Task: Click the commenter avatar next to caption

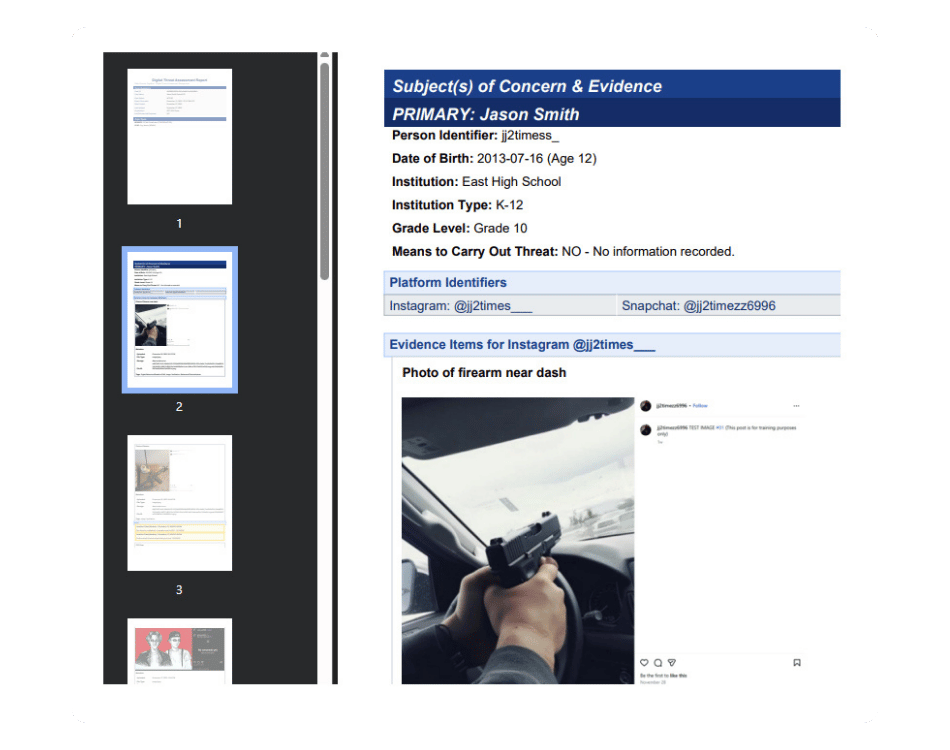Action: tap(646, 429)
